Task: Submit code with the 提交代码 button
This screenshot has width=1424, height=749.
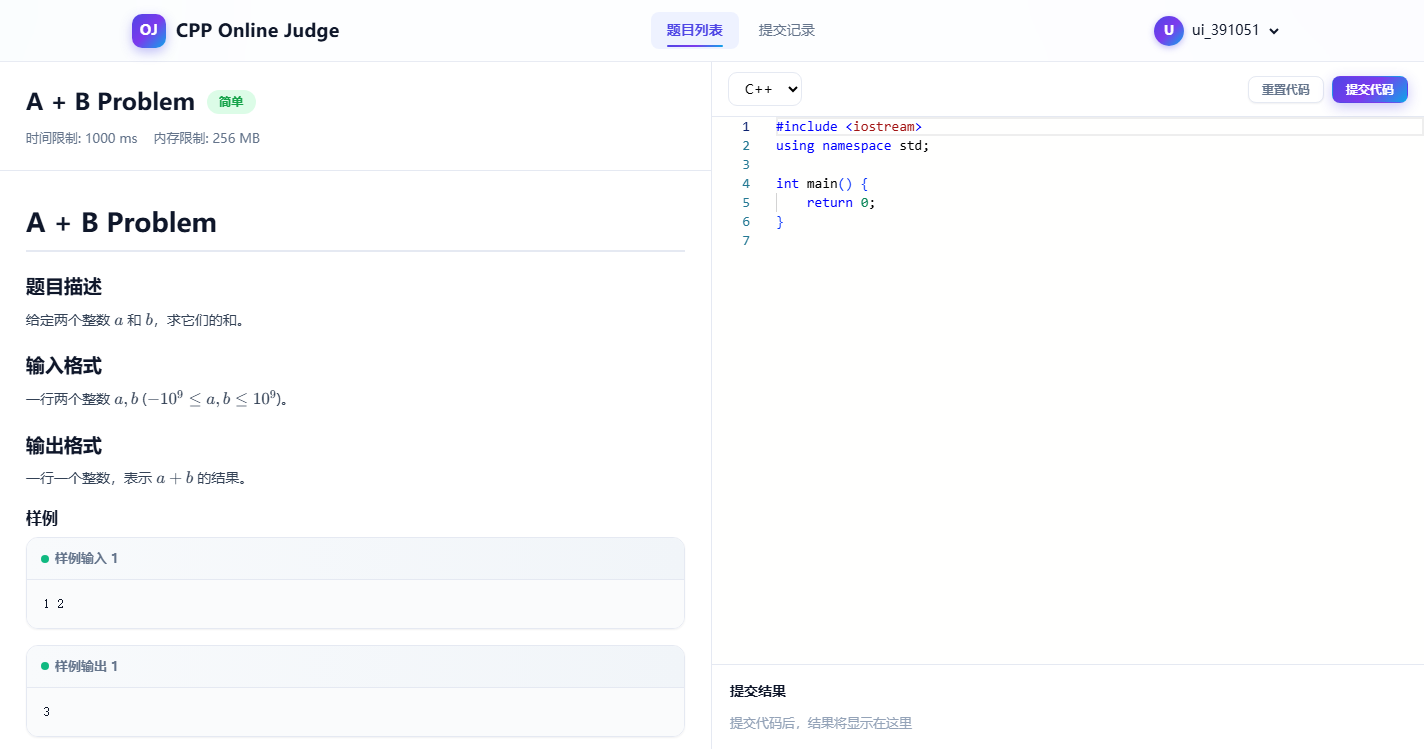Action: click(x=1370, y=89)
